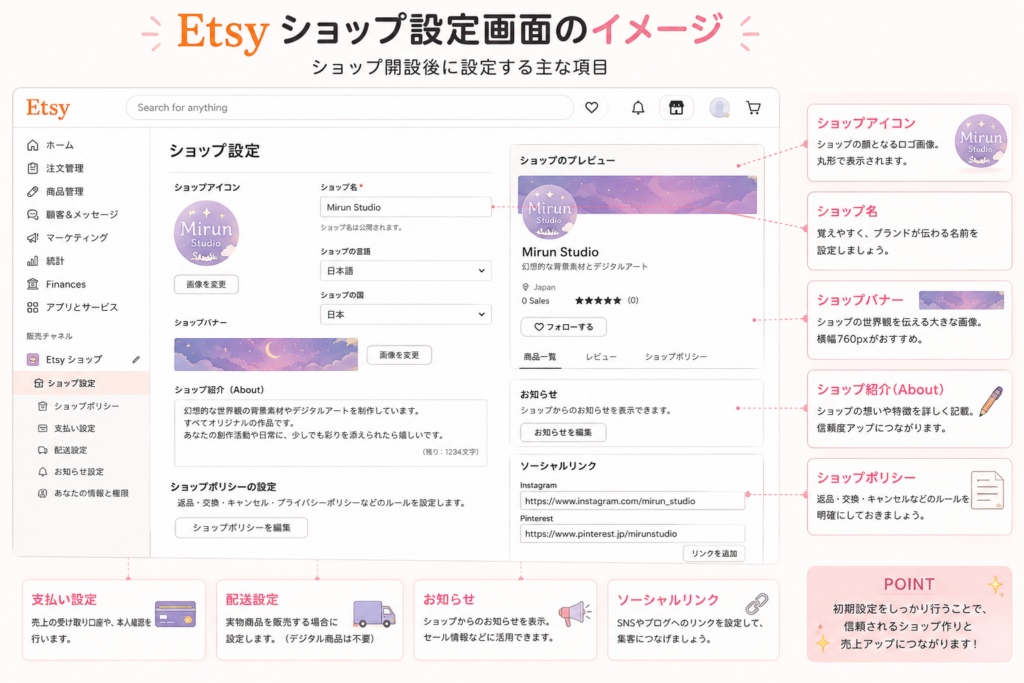Focus the Search for anything field
1024x683 pixels.
(349, 108)
